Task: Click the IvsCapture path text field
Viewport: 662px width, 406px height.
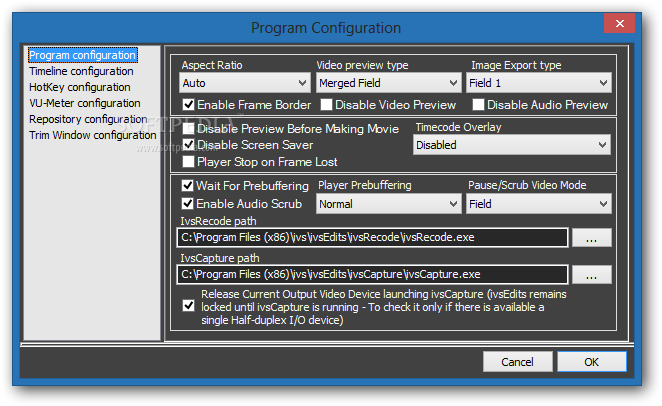Action: [372, 274]
